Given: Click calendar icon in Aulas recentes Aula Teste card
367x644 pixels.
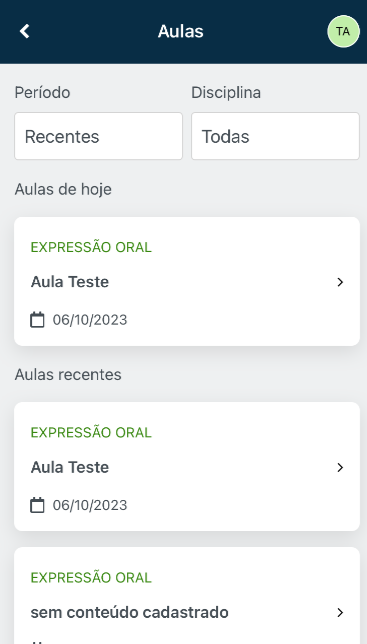Looking at the screenshot, I should tap(37, 505).
